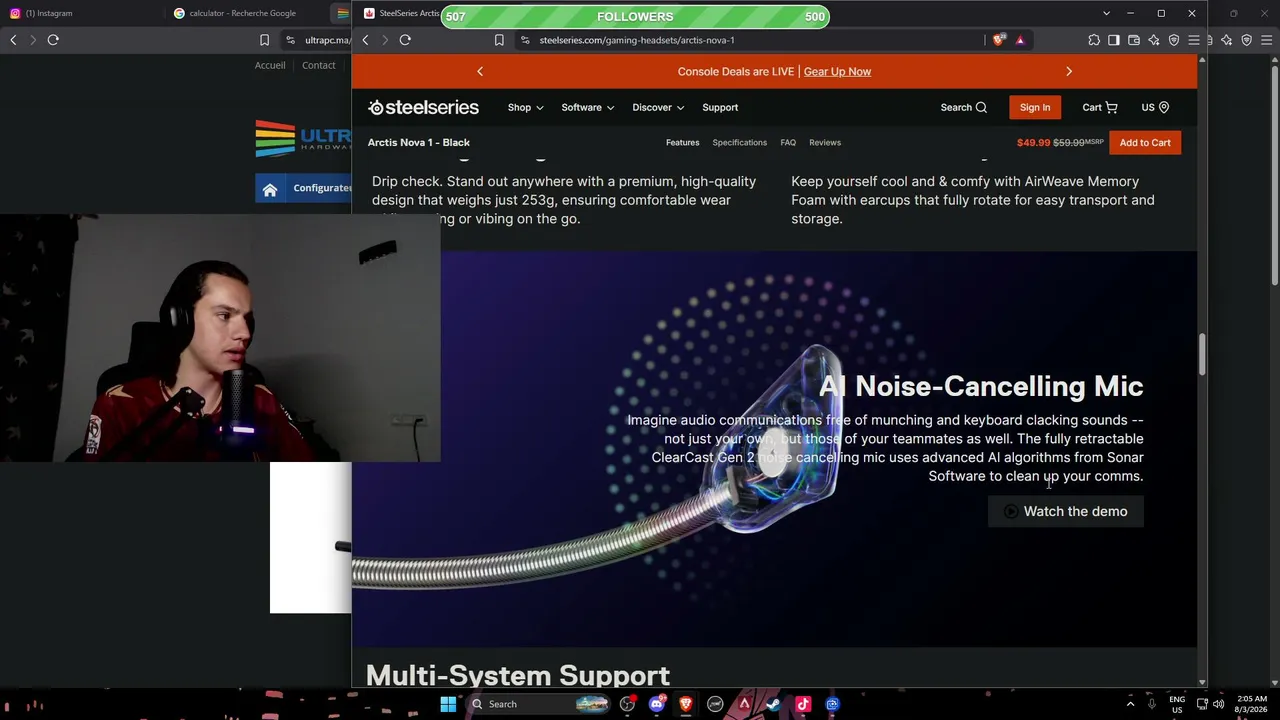The image size is (1280, 720).
Task: Open the Brave VPN shield icon
Action: pyautogui.click(x=1174, y=40)
